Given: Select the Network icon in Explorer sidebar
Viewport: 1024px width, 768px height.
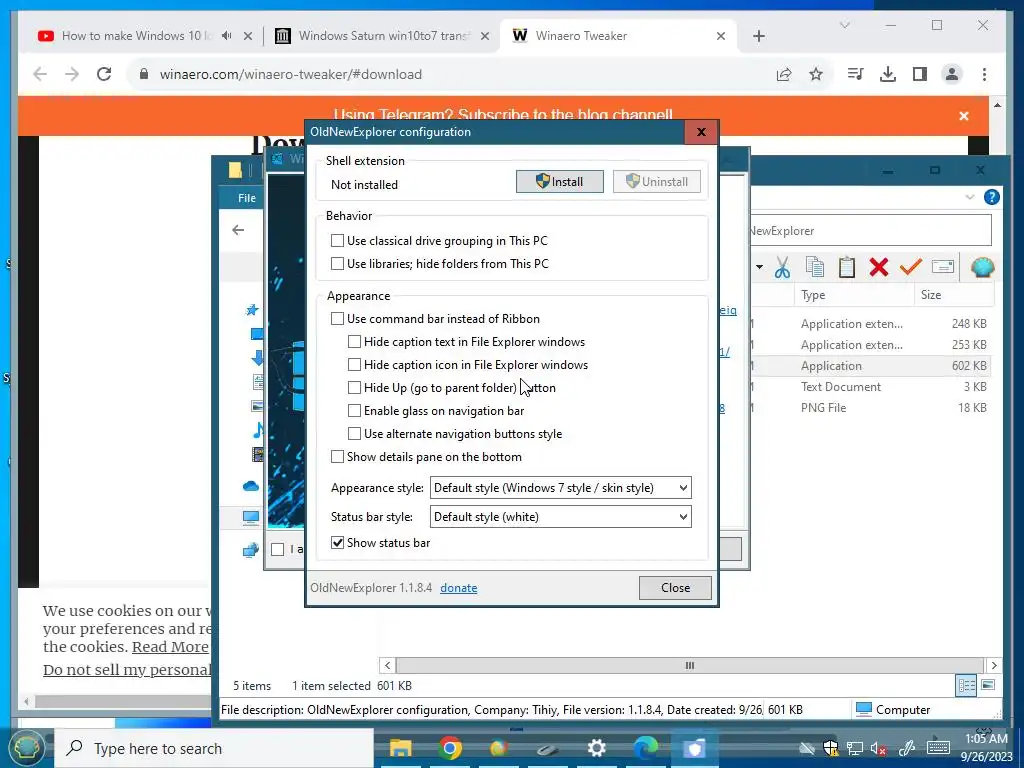Looking at the screenshot, I should [251, 551].
